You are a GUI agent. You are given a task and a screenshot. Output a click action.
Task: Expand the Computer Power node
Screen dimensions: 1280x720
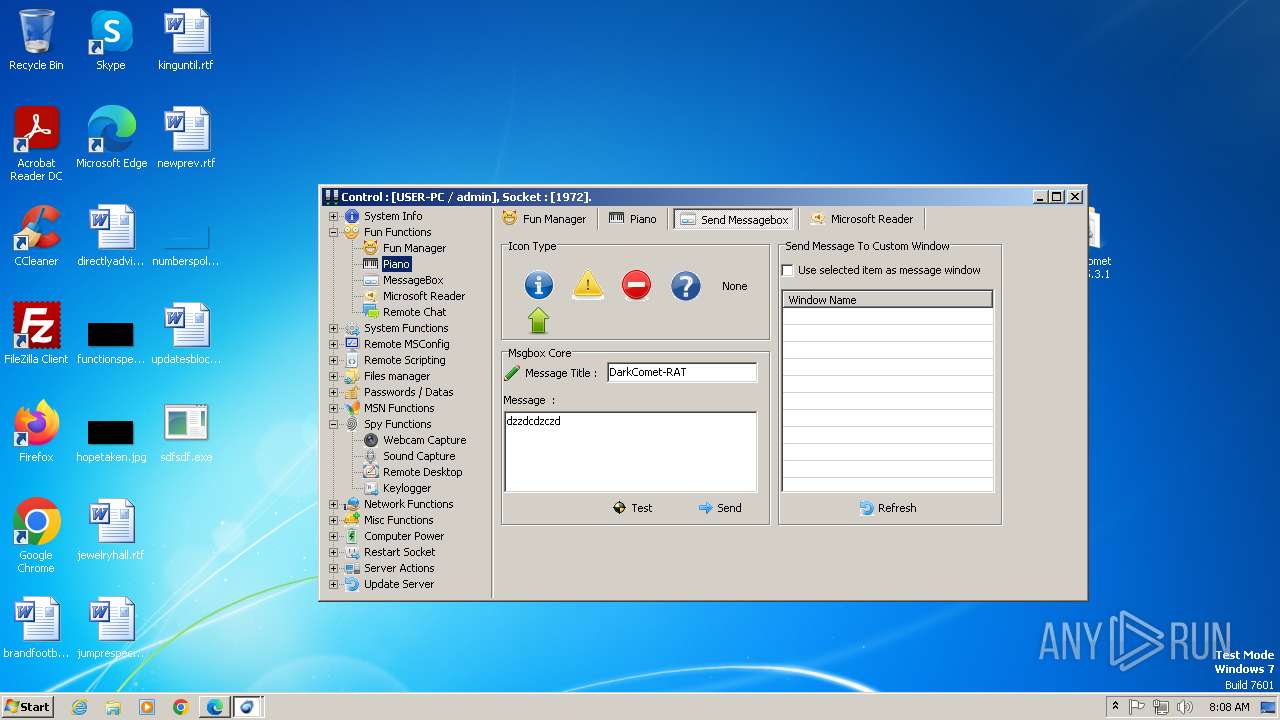click(334, 536)
